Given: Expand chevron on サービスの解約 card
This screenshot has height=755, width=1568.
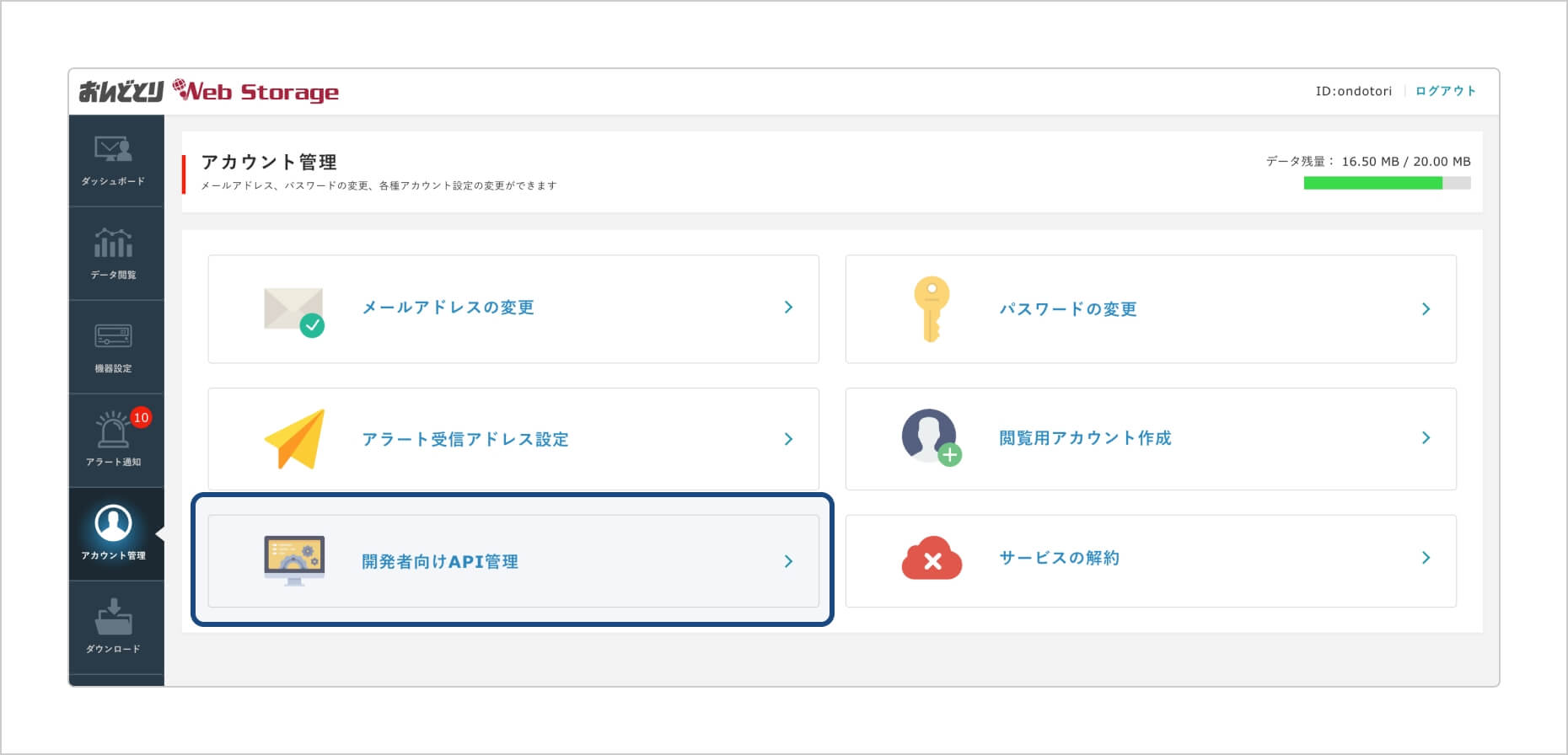Looking at the screenshot, I should (x=1426, y=558).
